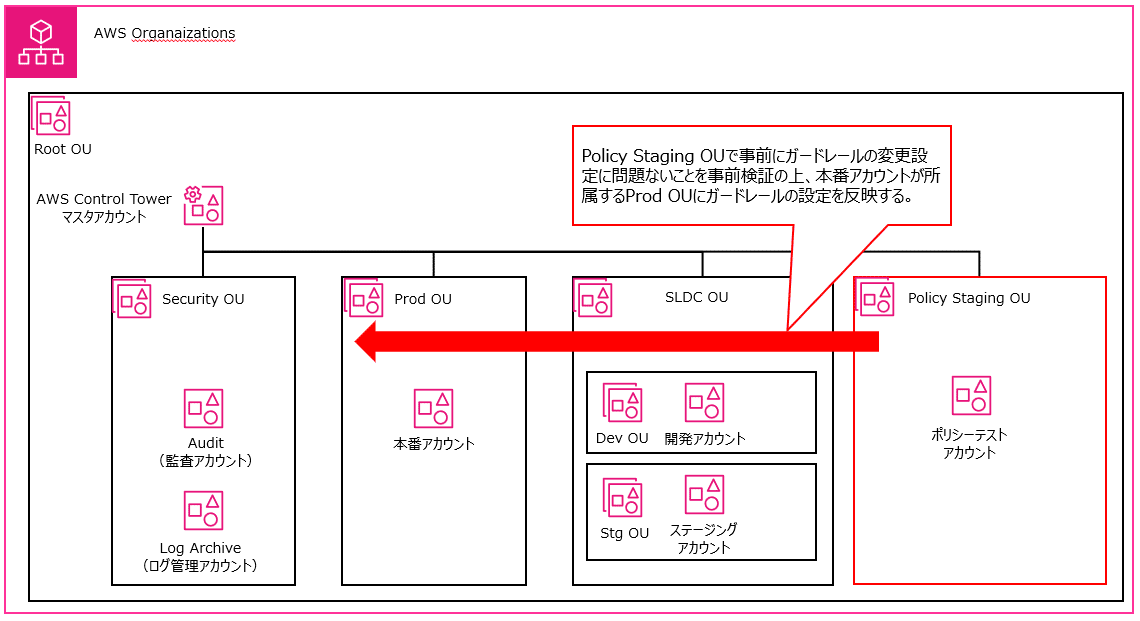Click the SLDC OU label
Viewport: 1140px width, 621px height.
[x=697, y=297]
